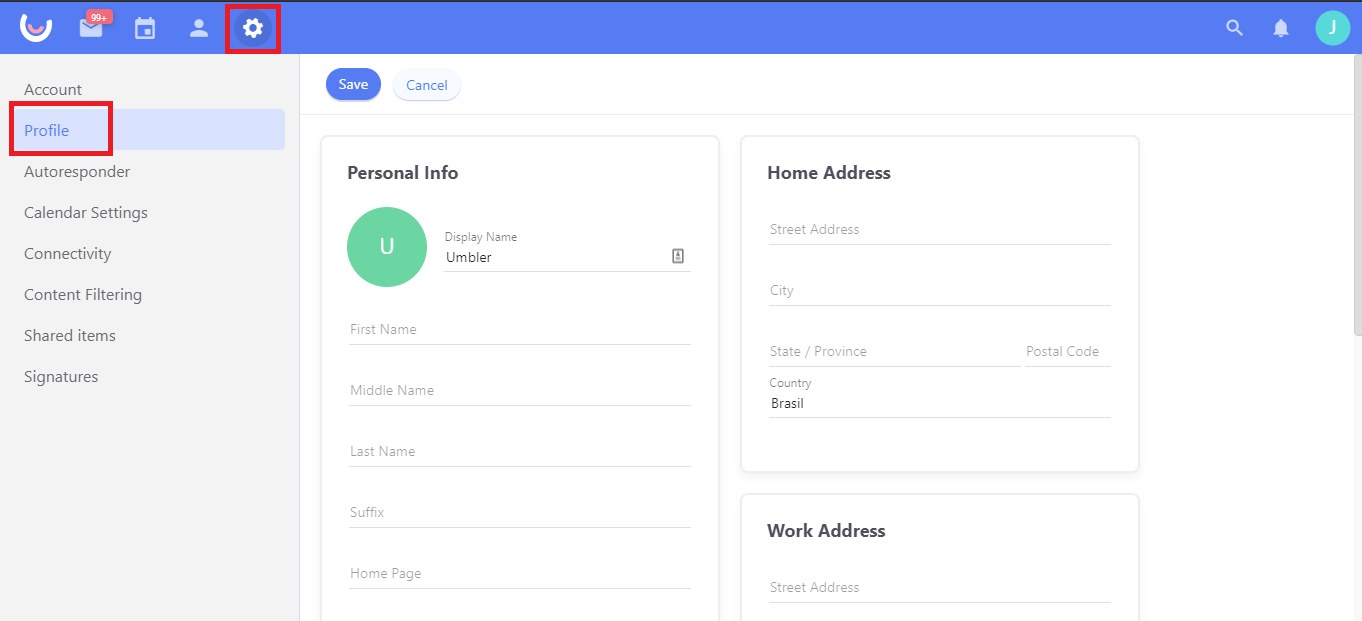Click the Umbler logo icon

(36, 28)
